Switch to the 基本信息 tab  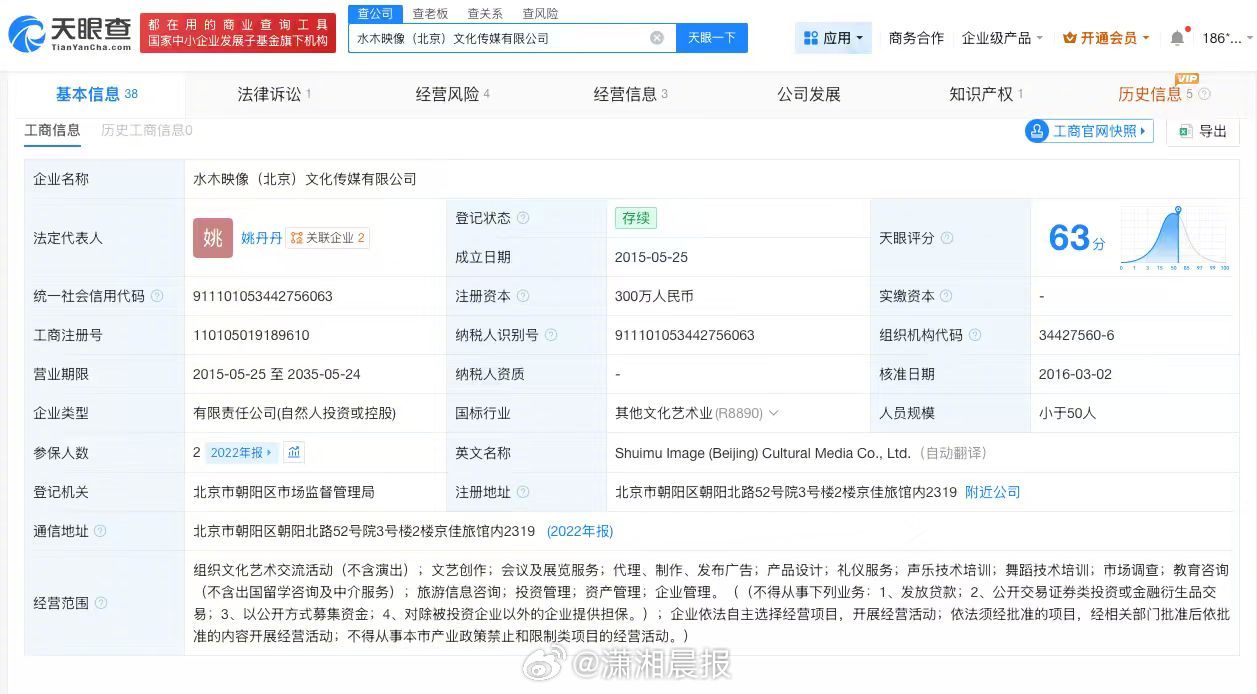coord(96,94)
